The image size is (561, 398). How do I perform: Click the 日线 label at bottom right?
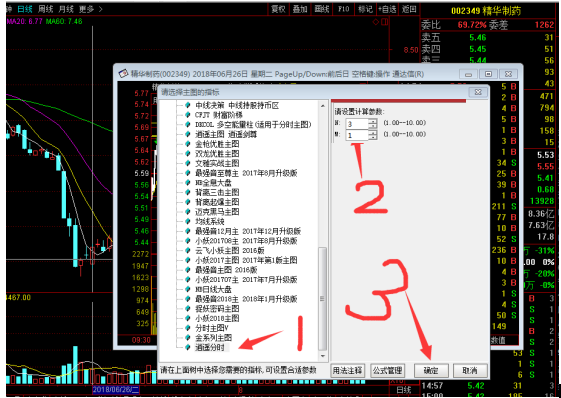(x=404, y=390)
